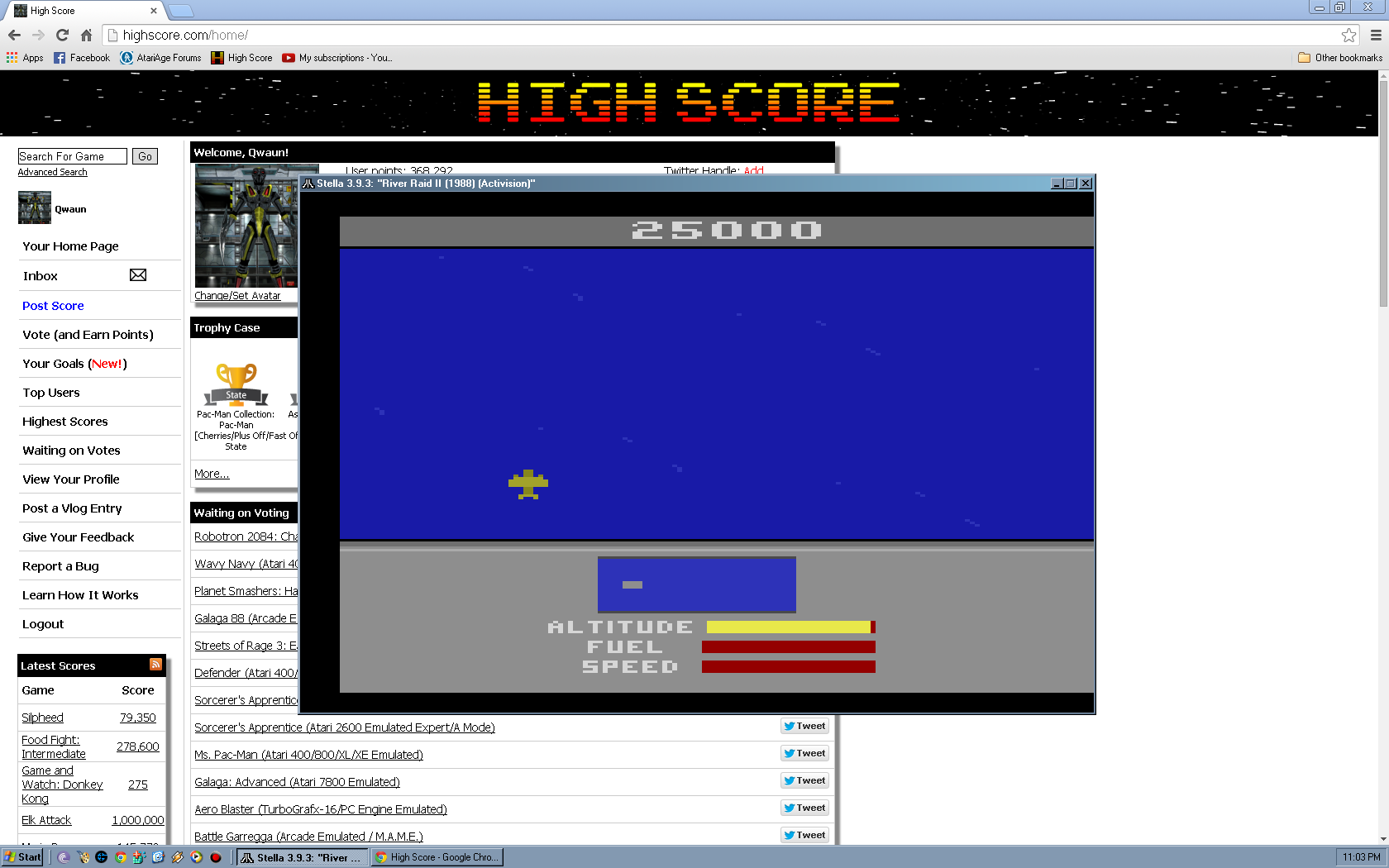Reload the page with the refresh icon
1389x868 pixels.
coord(62,35)
